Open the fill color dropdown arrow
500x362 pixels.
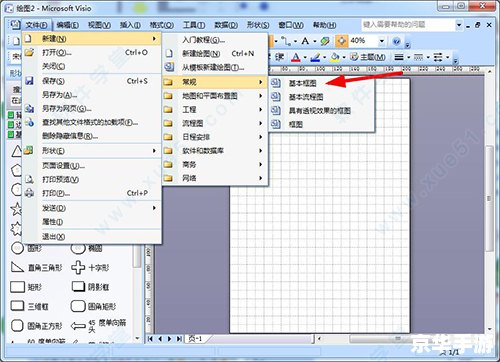tap(344, 57)
